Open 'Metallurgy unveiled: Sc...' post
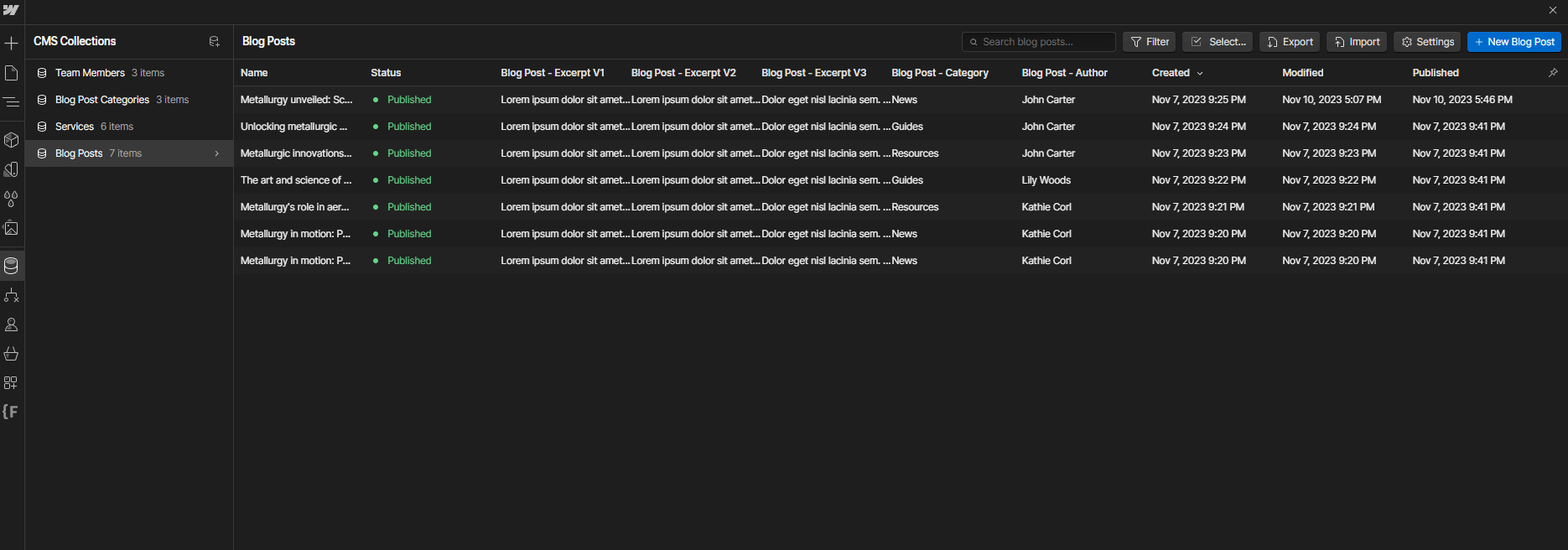This screenshot has width=1568, height=550. (296, 100)
